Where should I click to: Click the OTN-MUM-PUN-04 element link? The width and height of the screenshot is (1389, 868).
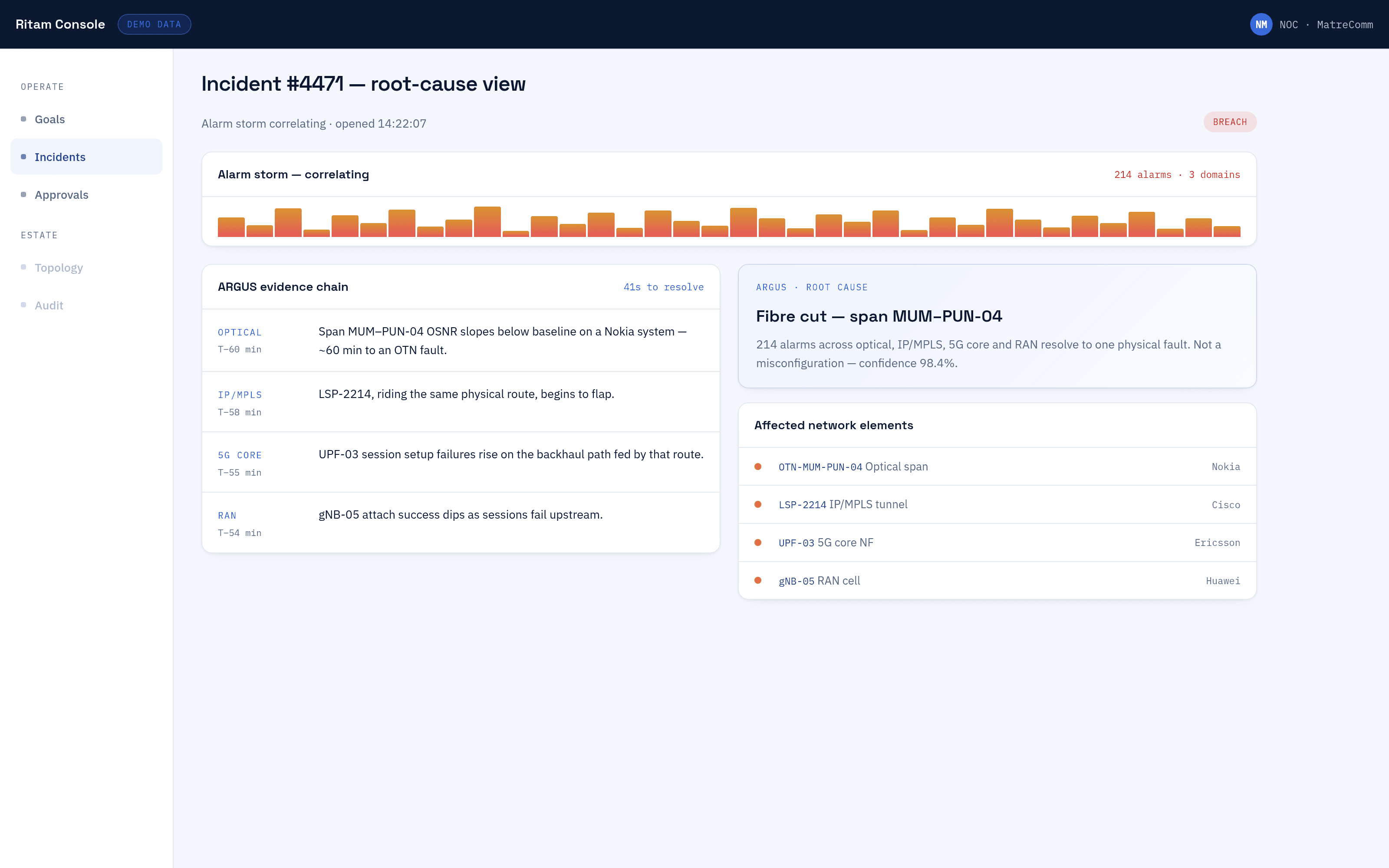tap(820, 467)
